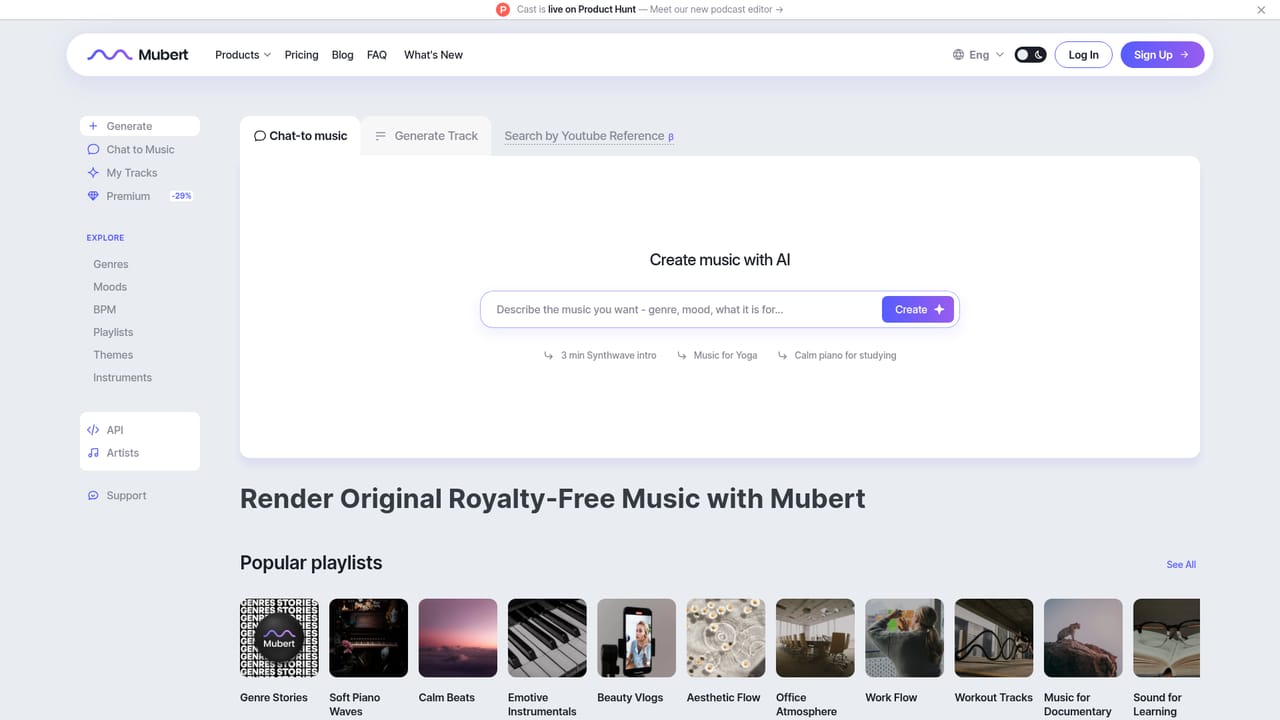
Task: Open Playlists in Explore sidebar
Action: [x=113, y=332]
